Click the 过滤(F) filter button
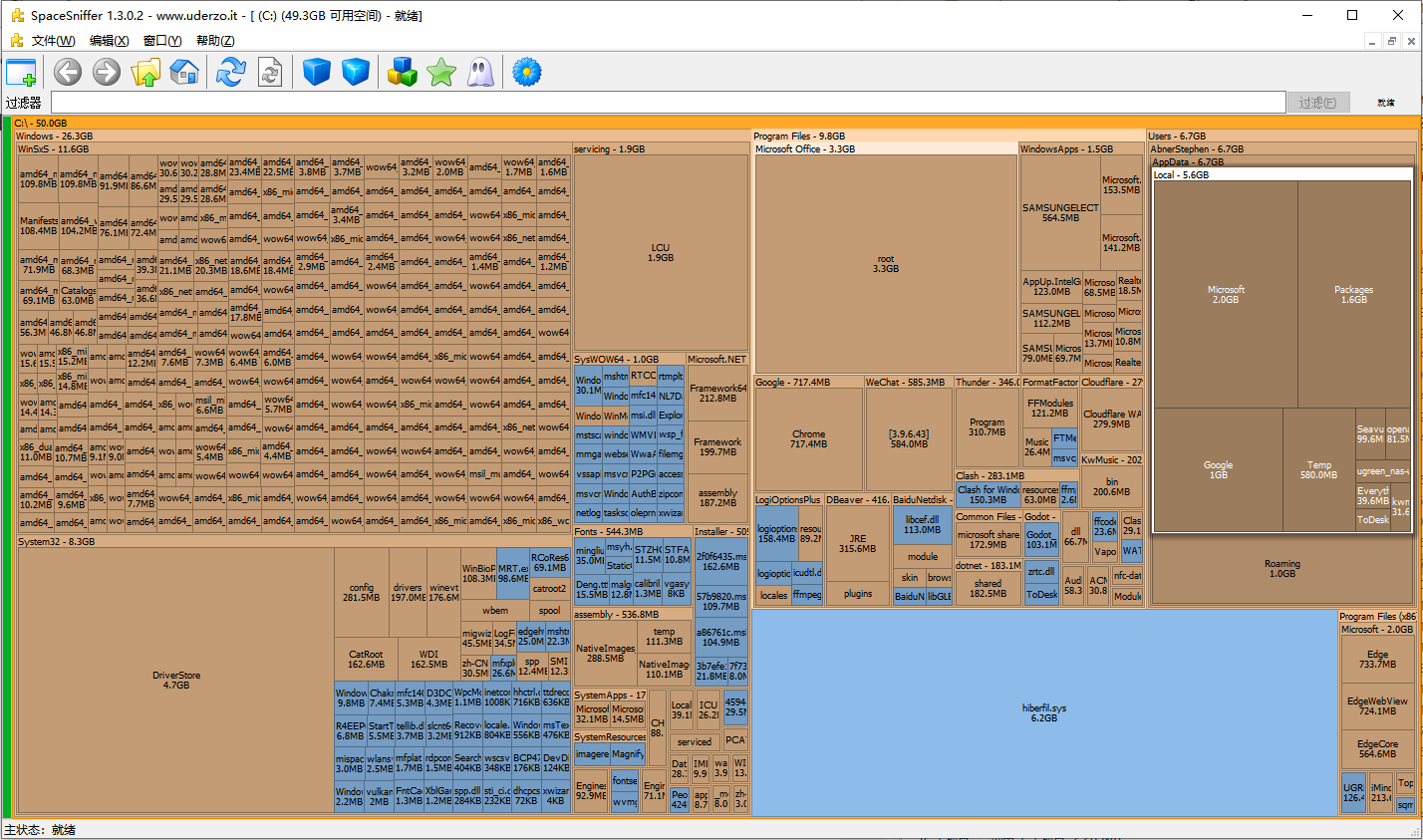This screenshot has height=840, width=1423. tap(1318, 103)
